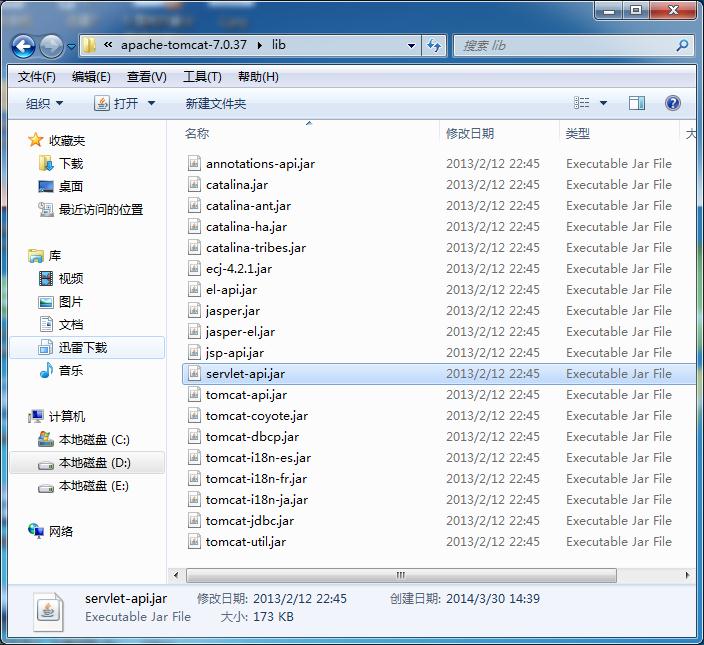Expand the 打开 options arrow

(152, 104)
